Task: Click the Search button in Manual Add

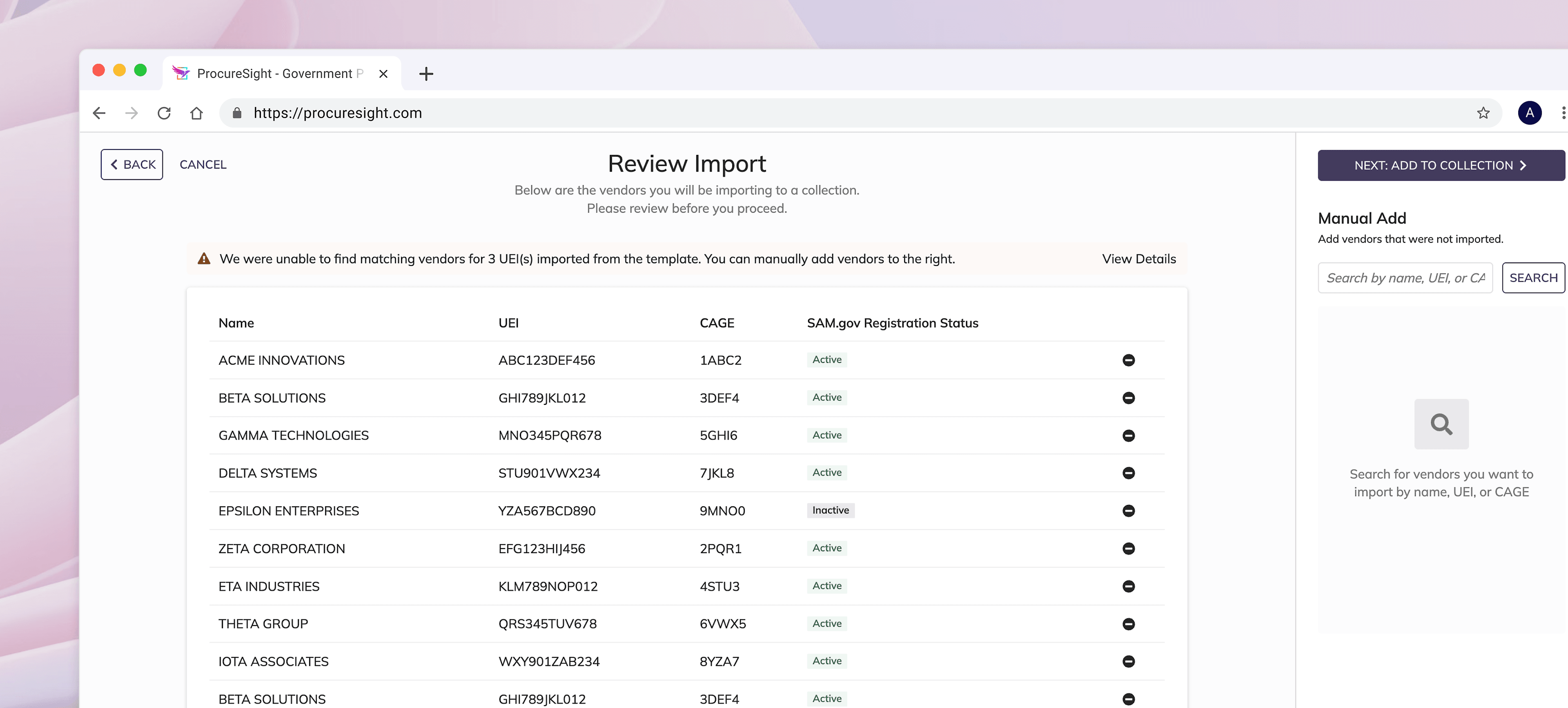Action: pos(1533,277)
